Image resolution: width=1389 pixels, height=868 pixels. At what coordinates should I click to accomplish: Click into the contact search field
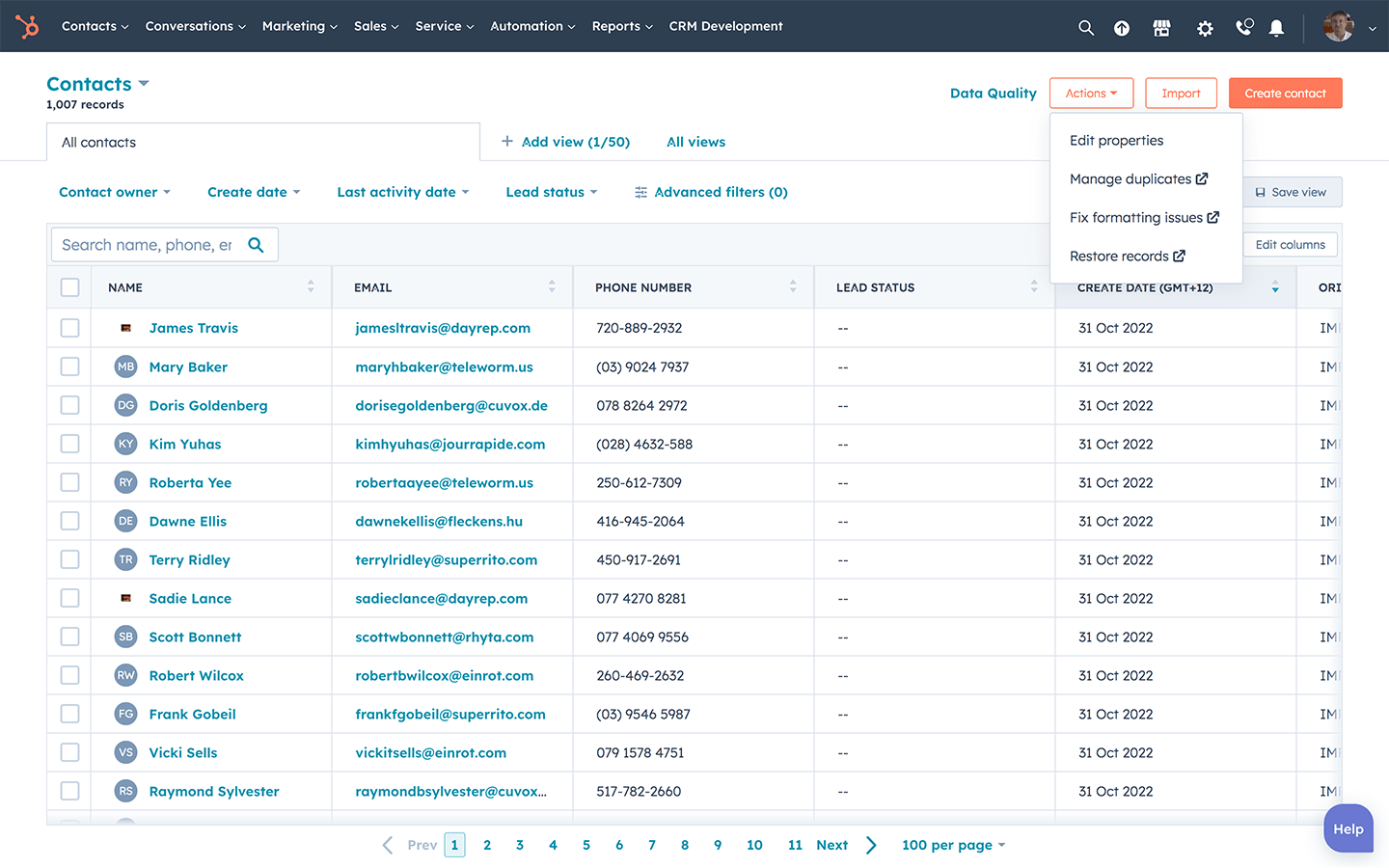tap(147, 245)
